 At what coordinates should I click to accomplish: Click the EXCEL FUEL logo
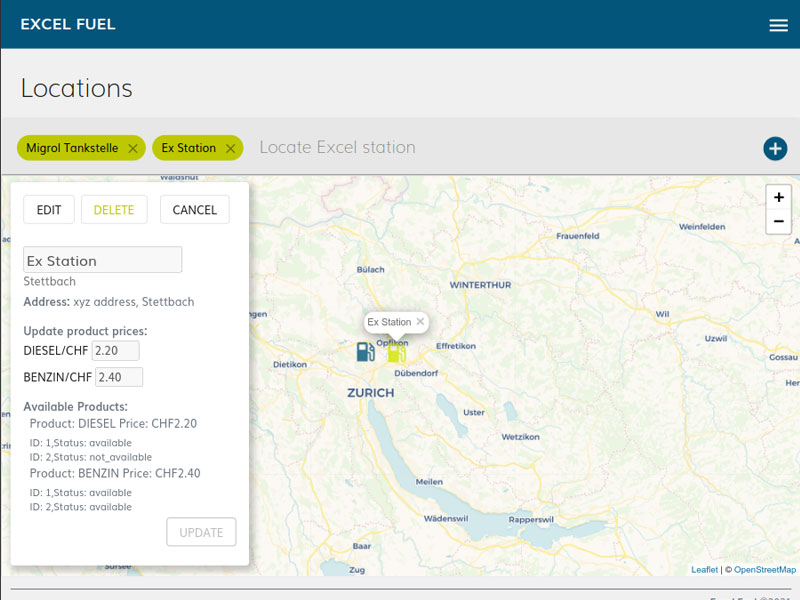coord(68,24)
